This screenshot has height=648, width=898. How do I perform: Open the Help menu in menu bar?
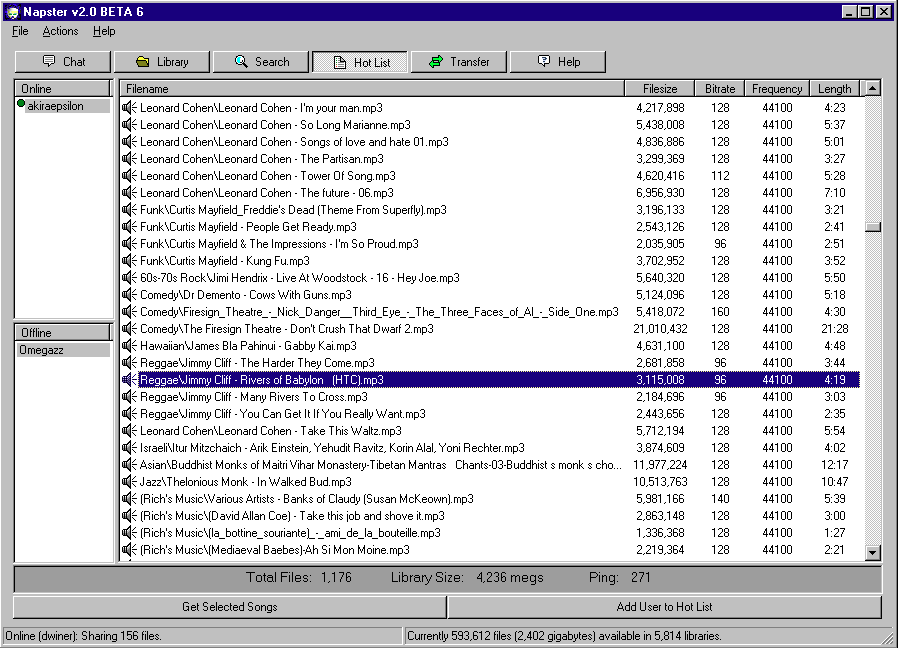[104, 31]
